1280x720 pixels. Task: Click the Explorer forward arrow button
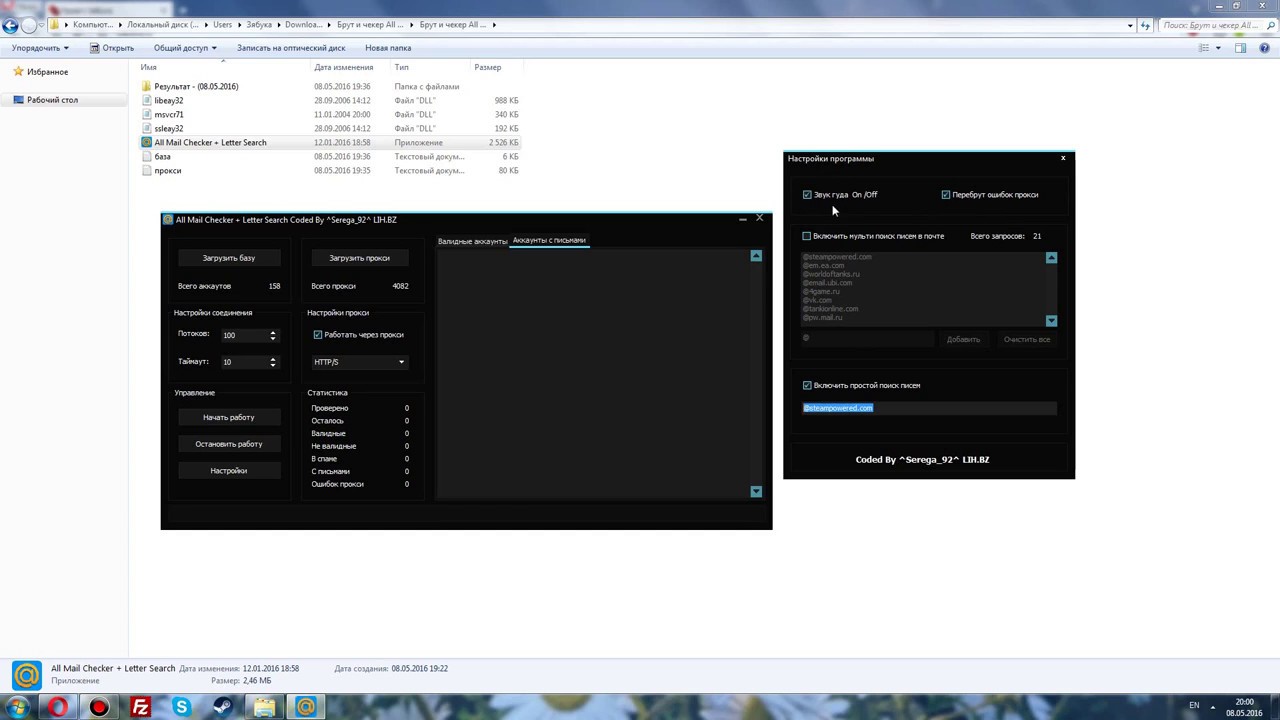(x=29, y=25)
